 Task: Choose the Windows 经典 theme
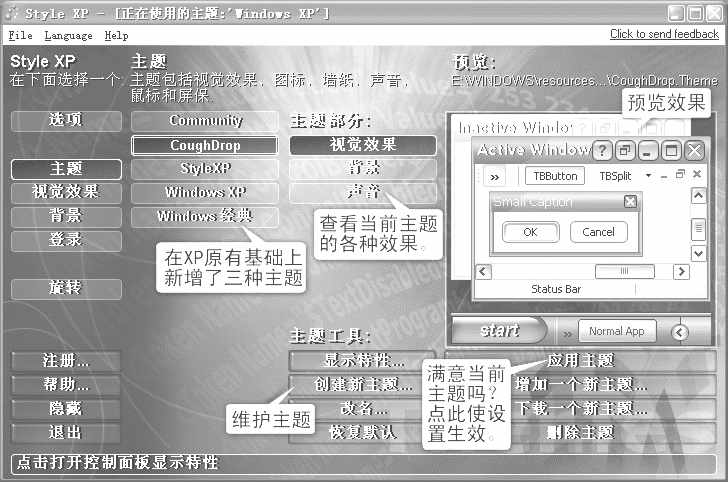pos(205,217)
